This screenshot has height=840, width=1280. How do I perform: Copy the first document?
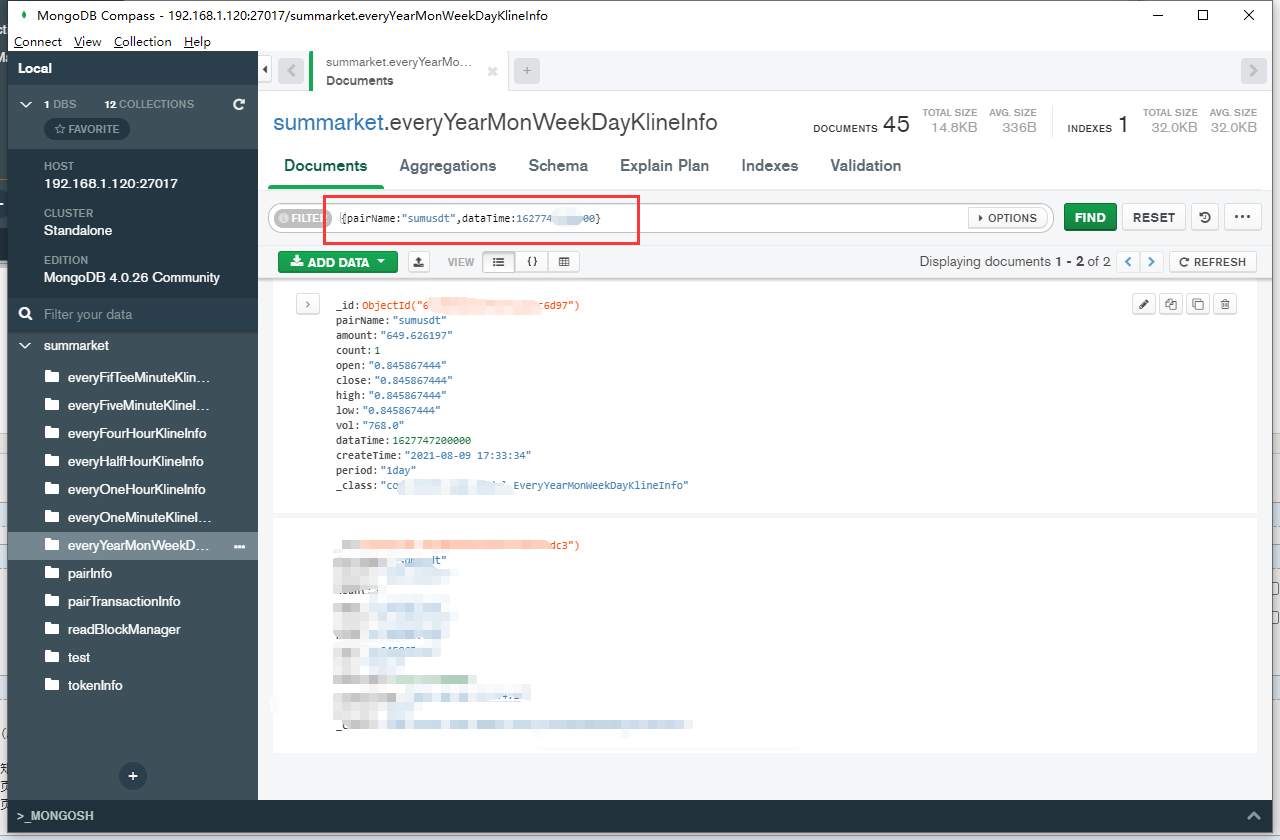(1171, 304)
